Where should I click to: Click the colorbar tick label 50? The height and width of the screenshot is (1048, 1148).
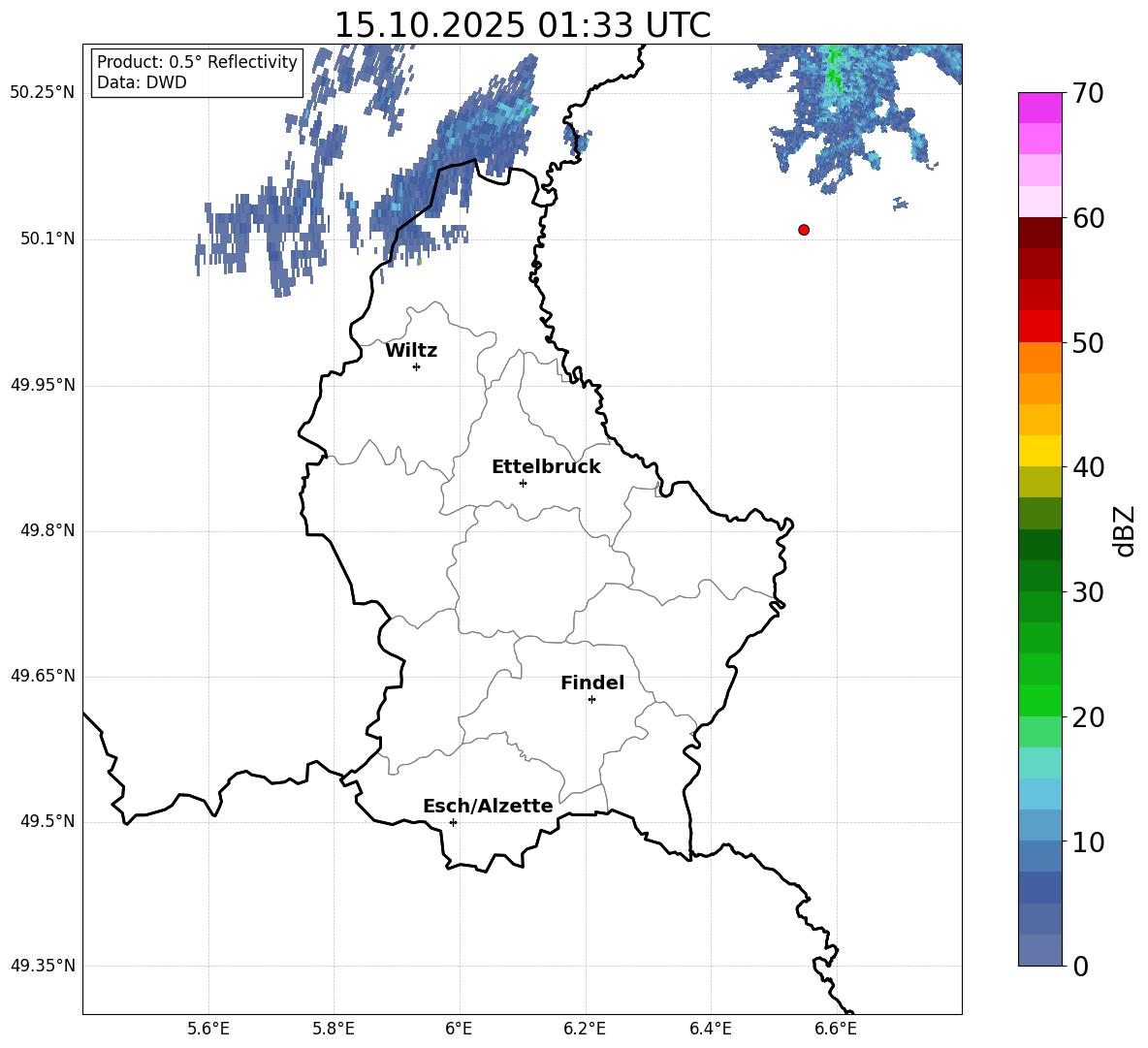tap(1088, 342)
